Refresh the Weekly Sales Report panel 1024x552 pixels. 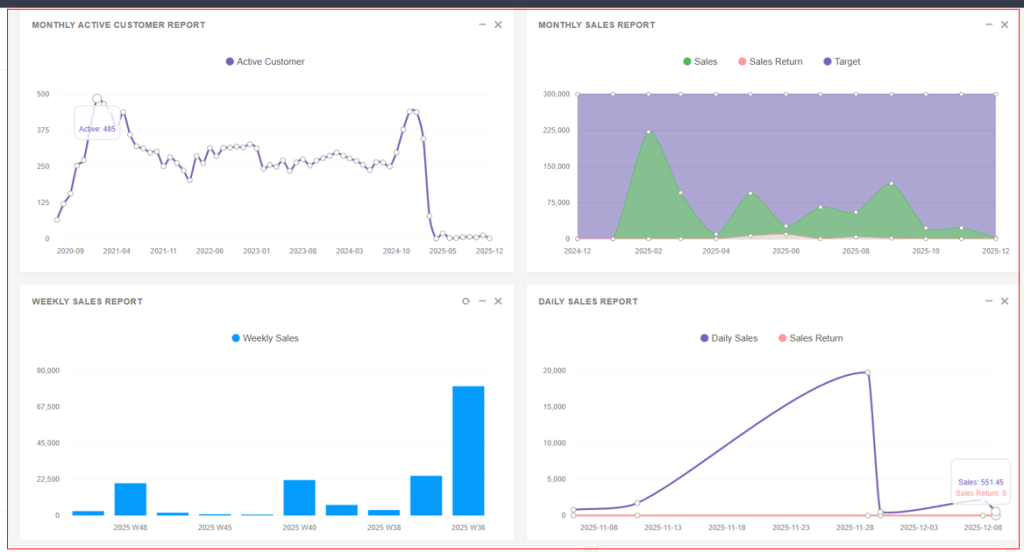click(466, 301)
